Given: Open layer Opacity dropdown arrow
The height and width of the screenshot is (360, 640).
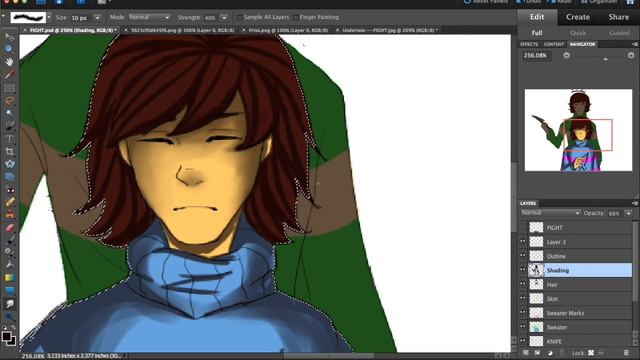Looking at the screenshot, I should 628,213.
